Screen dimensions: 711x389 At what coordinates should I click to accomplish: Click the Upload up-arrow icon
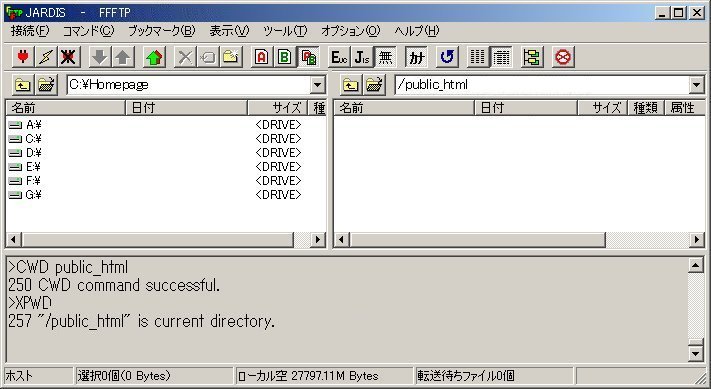coord(122,57)
